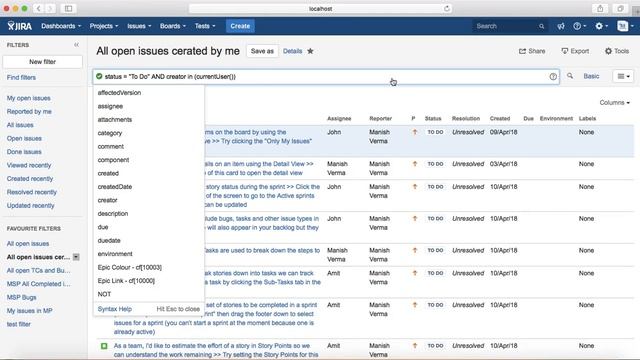640x360 pixels.
Task: Click the Save as button
Action: pos(262,51)
